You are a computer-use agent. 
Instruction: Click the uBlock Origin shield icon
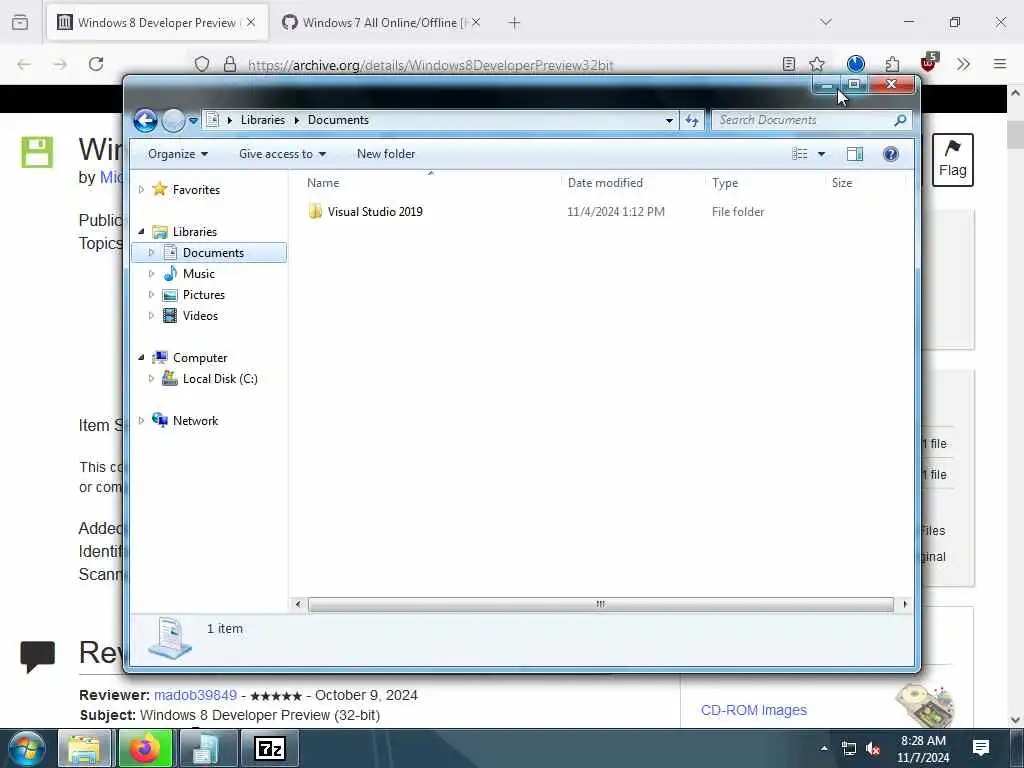929,63
